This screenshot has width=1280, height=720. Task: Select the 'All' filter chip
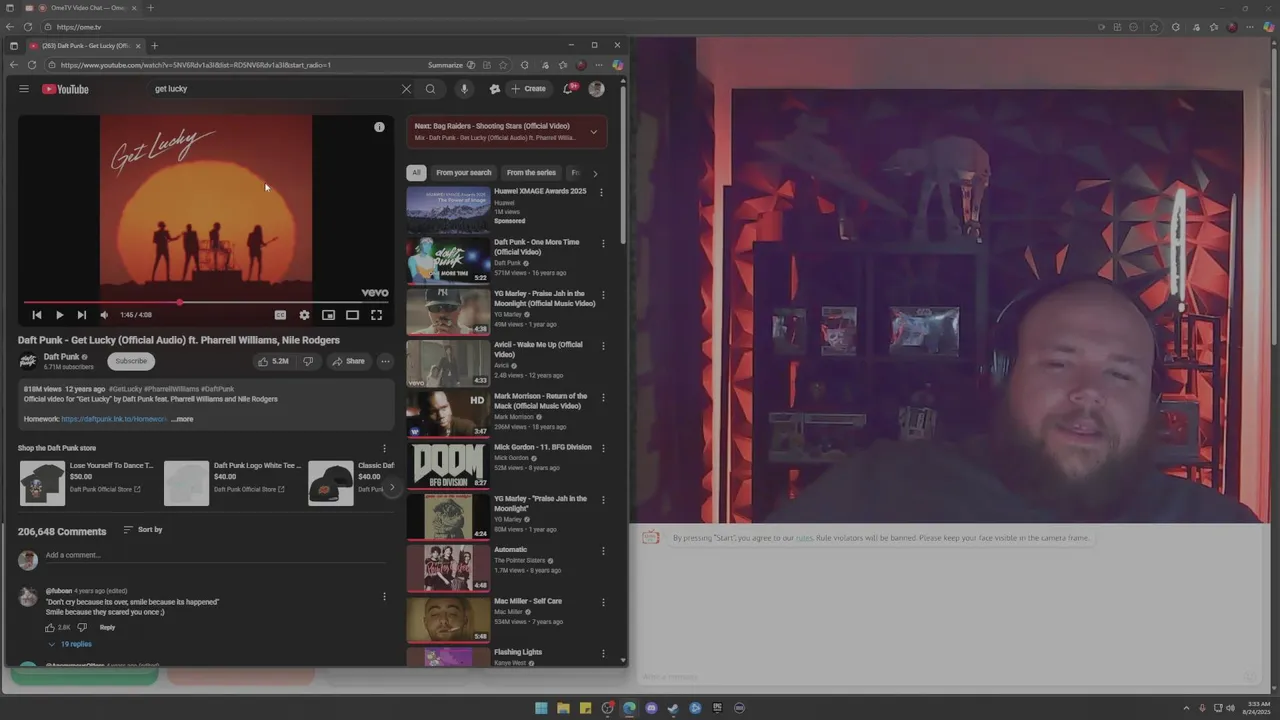tap(416, 173)
